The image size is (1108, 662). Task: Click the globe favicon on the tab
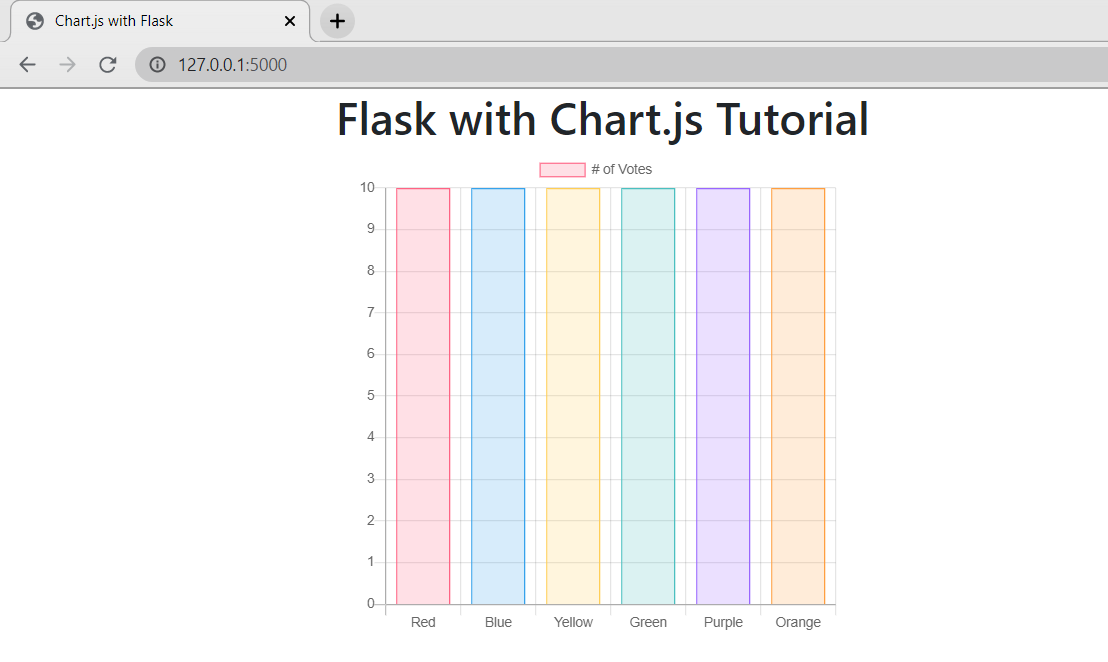35,21
